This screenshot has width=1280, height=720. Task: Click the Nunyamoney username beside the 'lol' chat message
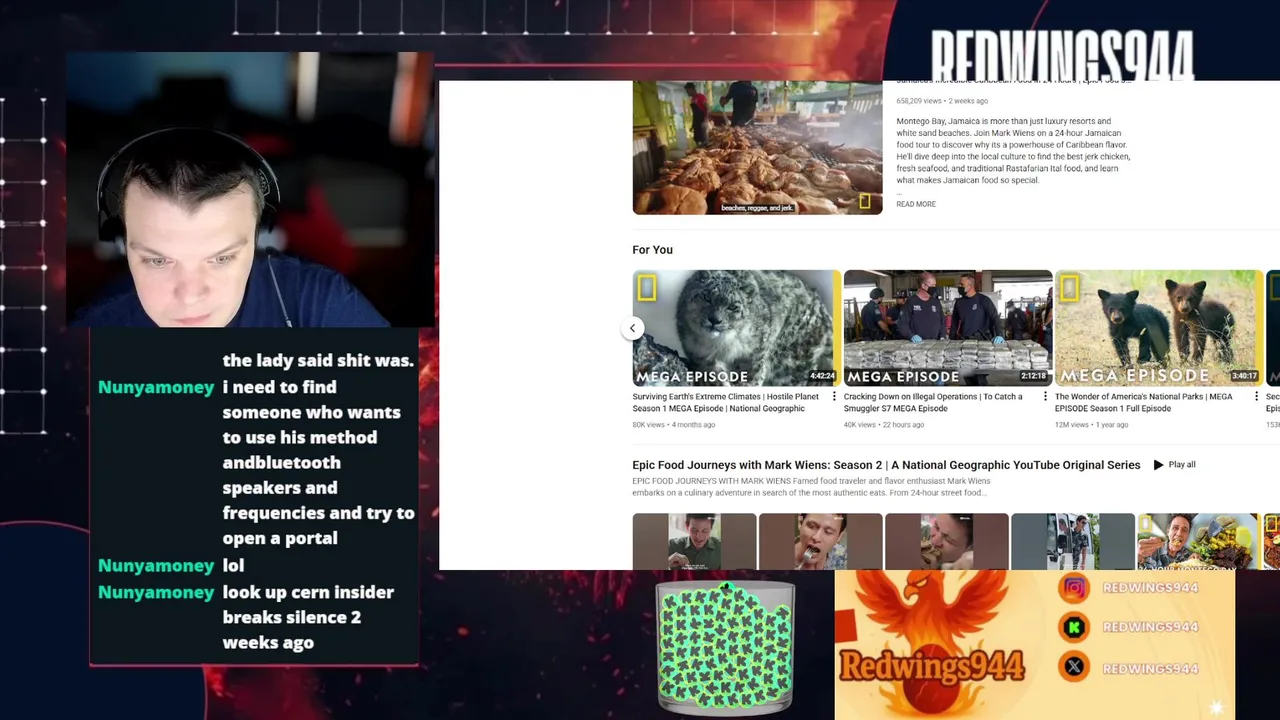coord(156,566)
